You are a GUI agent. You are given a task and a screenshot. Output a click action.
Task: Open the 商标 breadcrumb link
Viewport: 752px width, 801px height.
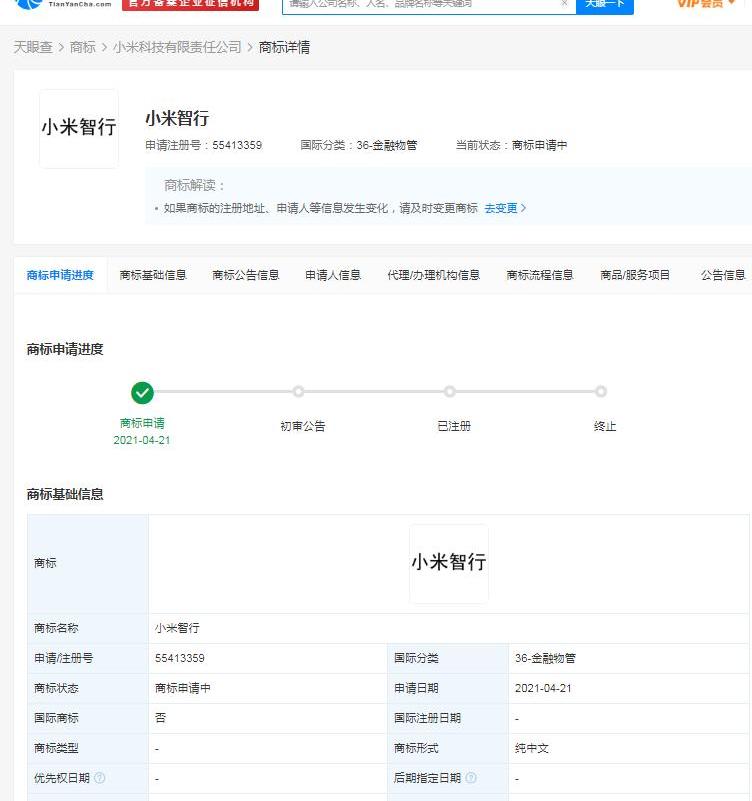[x=83, y=48]
